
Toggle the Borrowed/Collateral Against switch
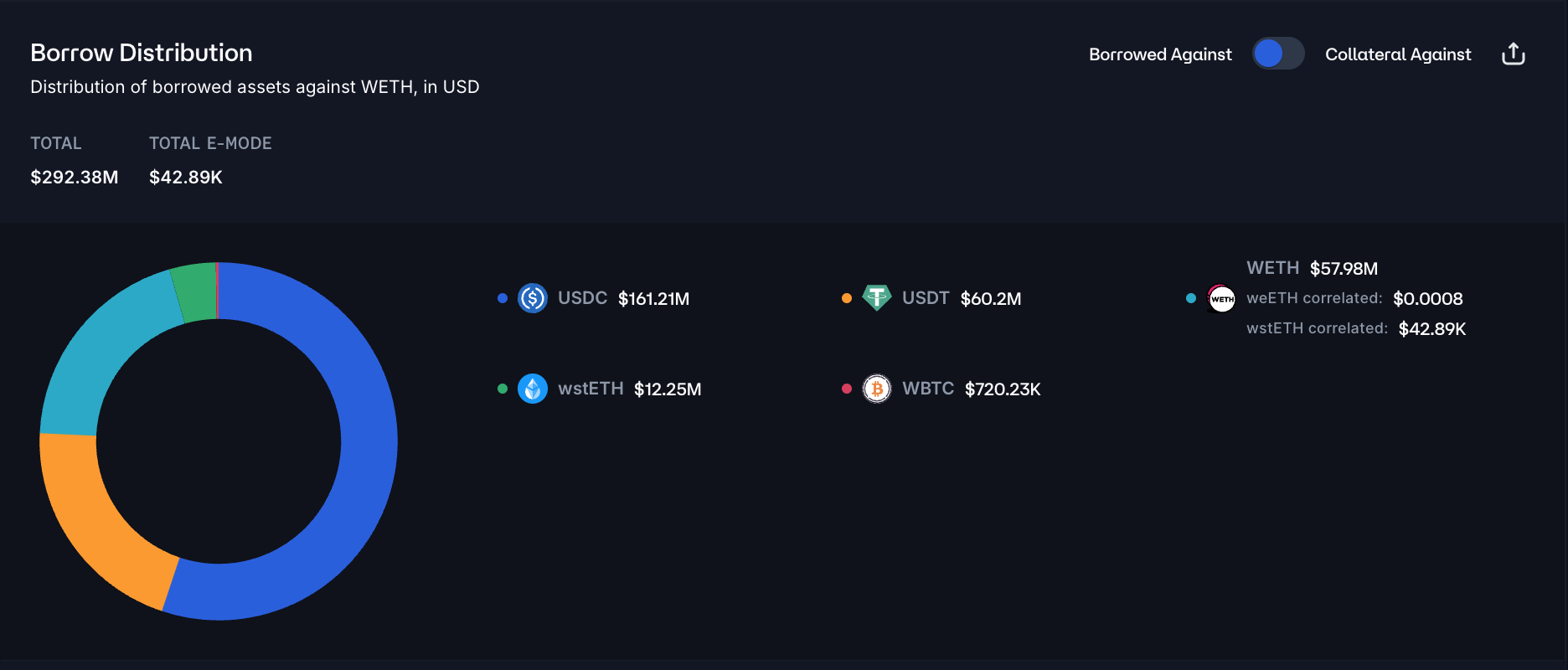(x=1278, y=54)
